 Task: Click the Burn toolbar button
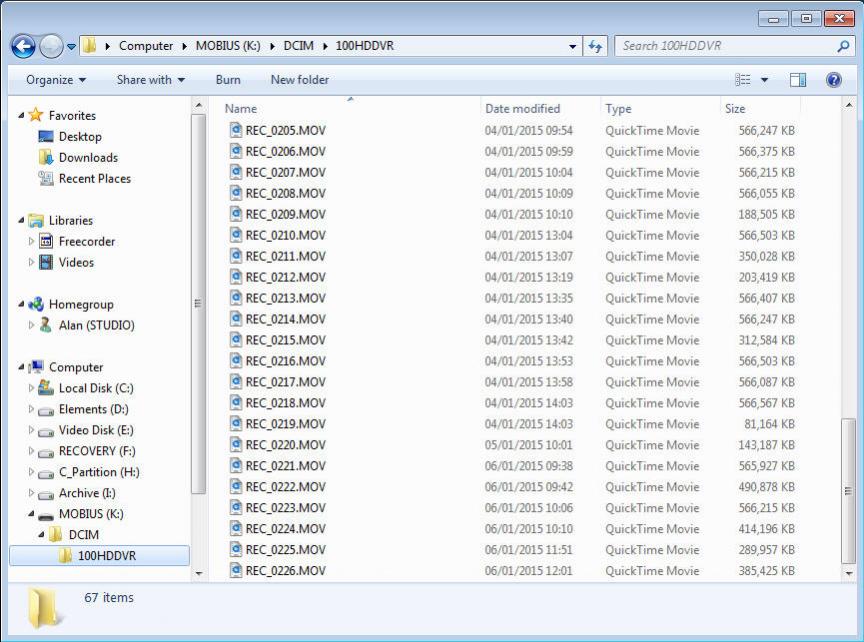[x=228, y=80]
